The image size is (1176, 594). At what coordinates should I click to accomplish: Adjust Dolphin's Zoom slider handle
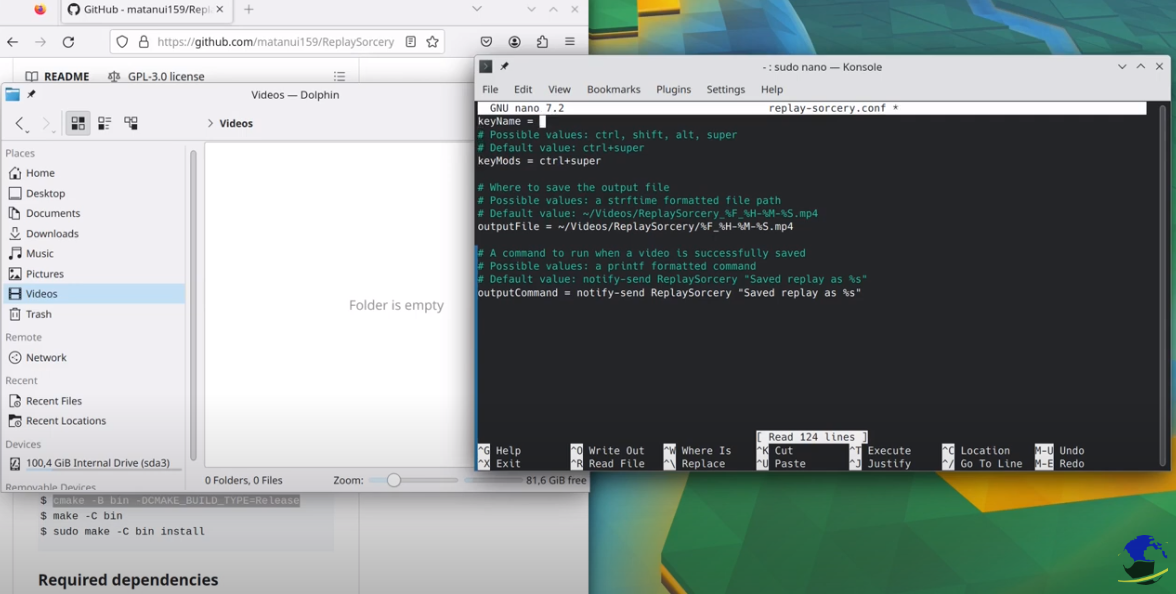[394, 480]
